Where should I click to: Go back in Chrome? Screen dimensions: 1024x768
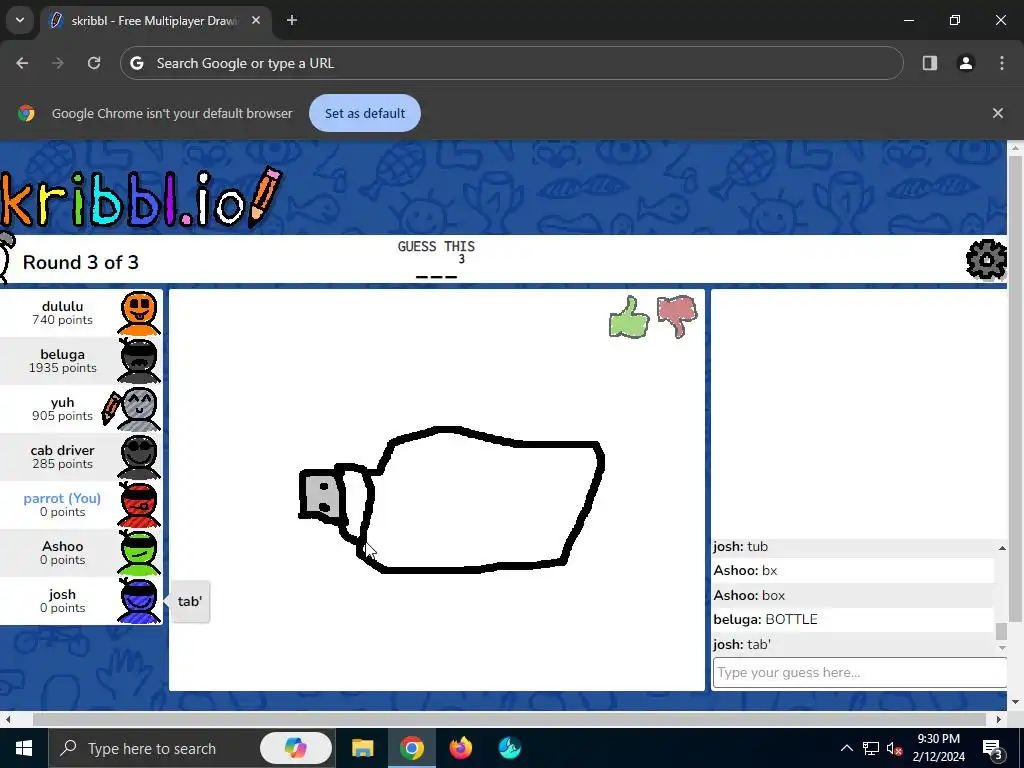pyautogui.click(x=22, y=63)
